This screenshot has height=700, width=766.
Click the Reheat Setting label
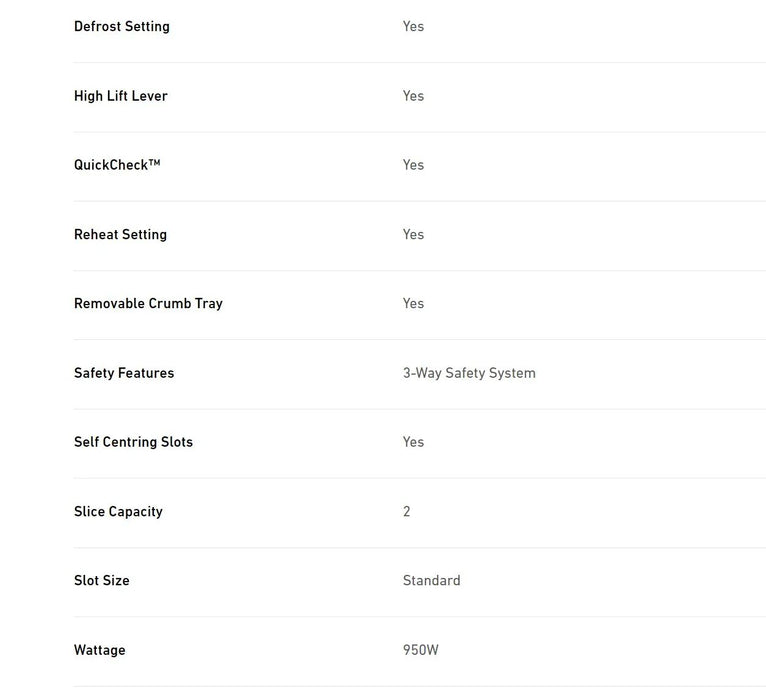(x=120, y=235)
